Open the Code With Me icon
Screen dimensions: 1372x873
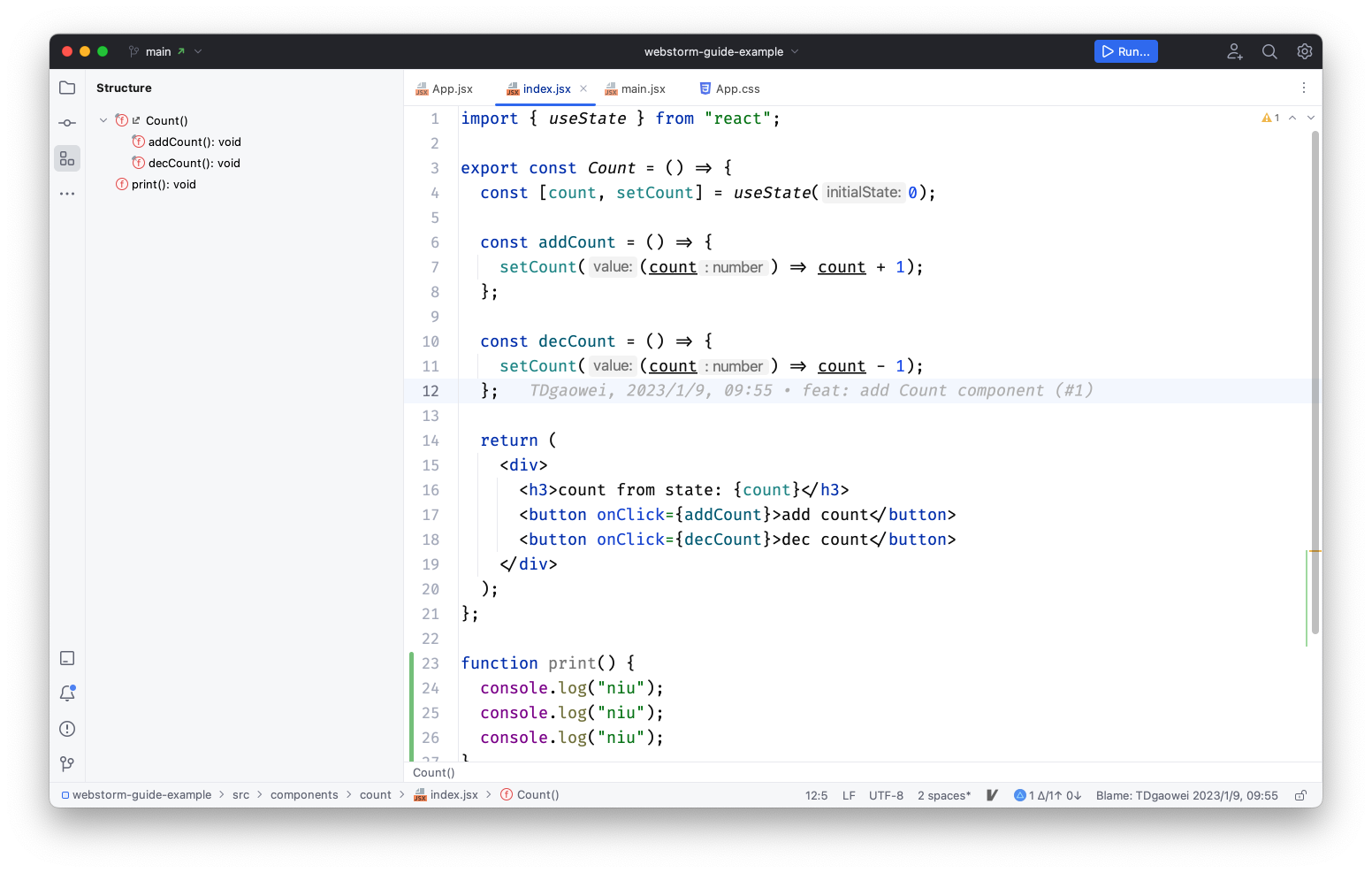(x=1235, y=51)
